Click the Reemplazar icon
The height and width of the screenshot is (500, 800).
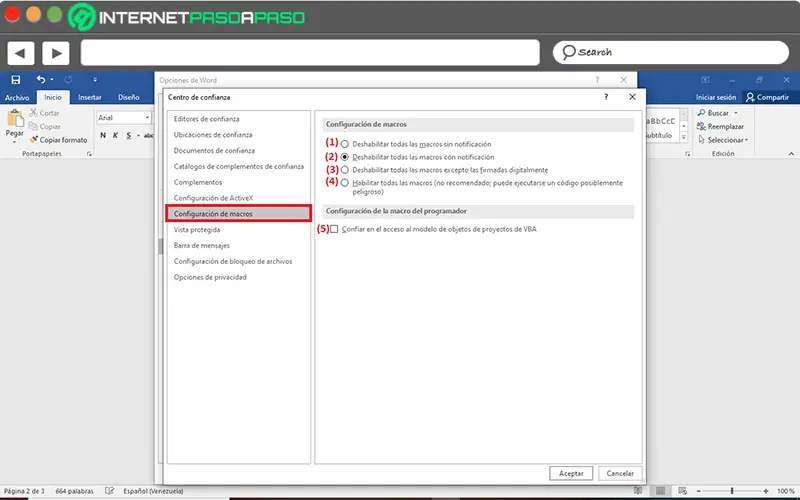tap(702, 126)
